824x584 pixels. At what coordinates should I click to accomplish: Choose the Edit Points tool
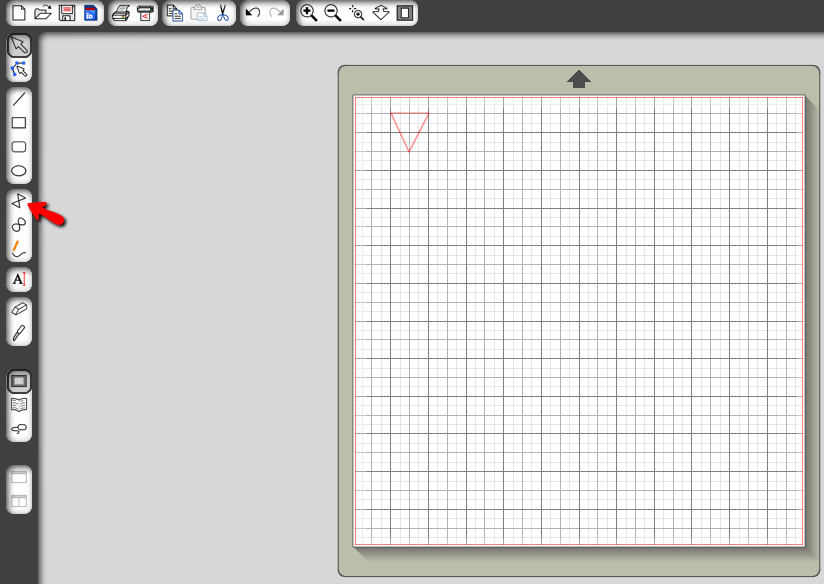[x=19, y=69]
